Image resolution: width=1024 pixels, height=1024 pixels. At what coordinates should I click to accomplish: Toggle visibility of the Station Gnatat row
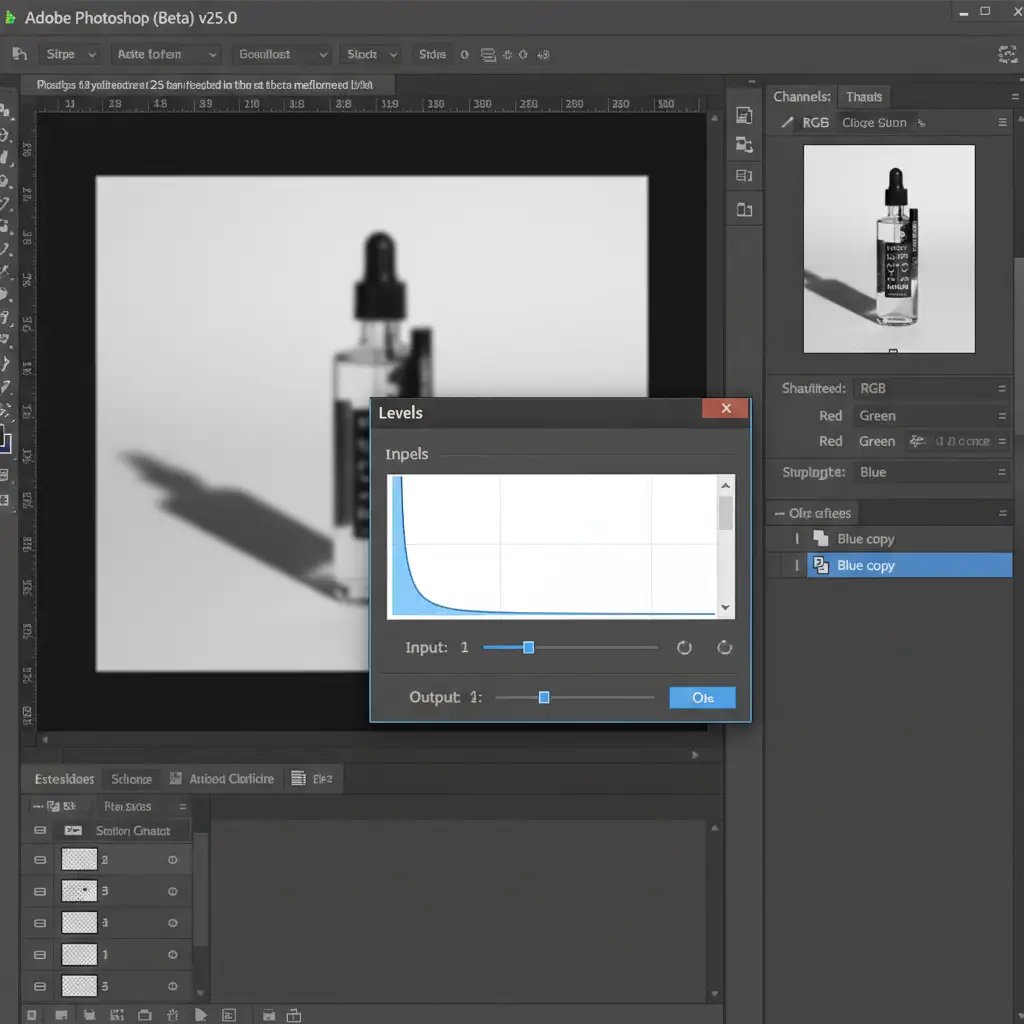coord(40,830)
